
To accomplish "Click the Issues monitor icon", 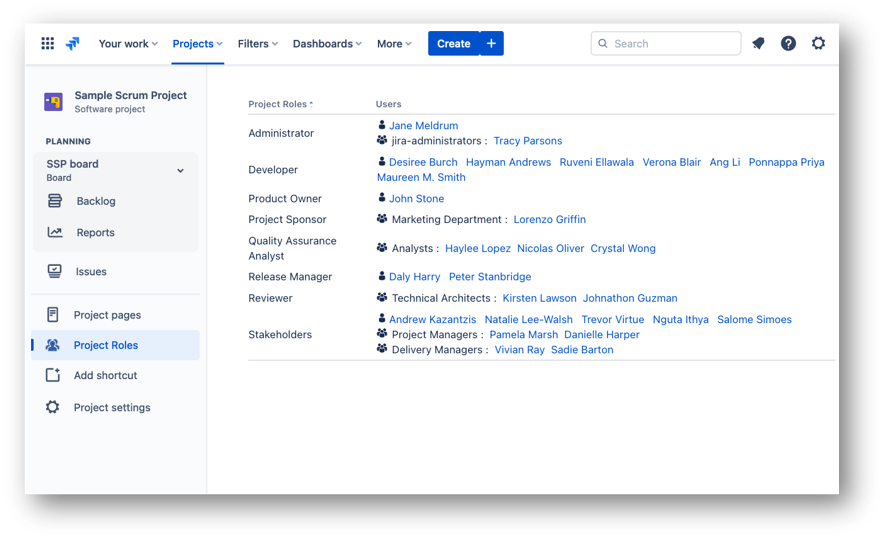I will point(55,271).
